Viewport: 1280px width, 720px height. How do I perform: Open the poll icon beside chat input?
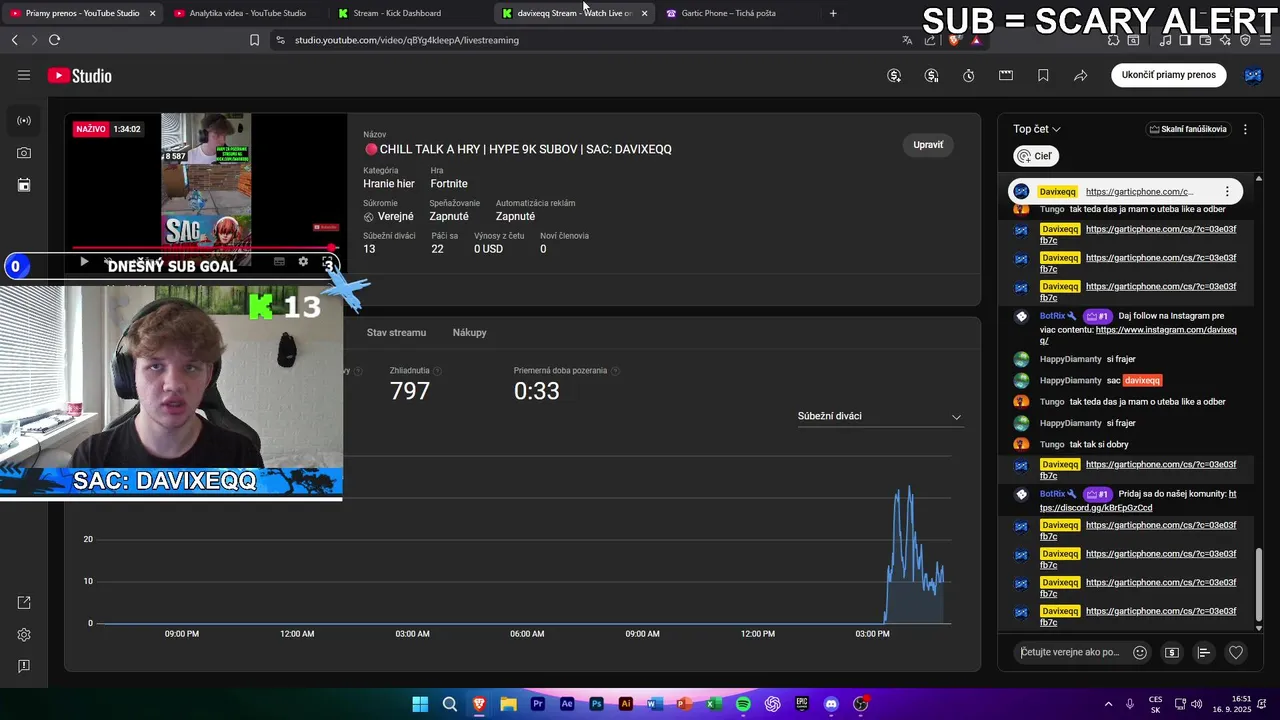pyautogui.click(x=1204, y=653)
